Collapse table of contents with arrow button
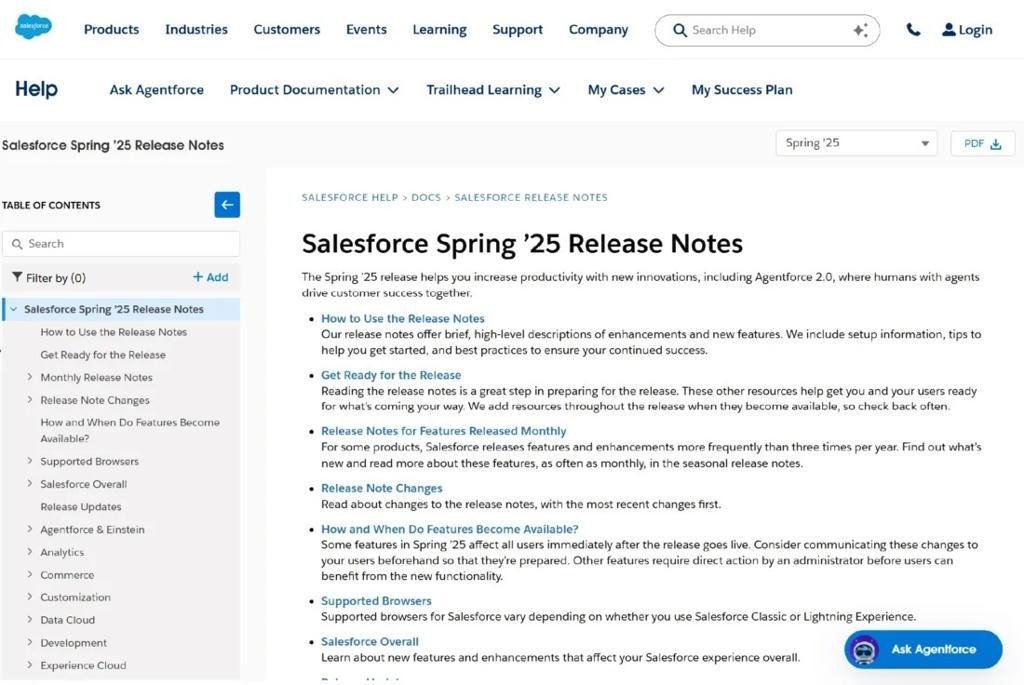This screenshot has height=685, width=1024. point(227,205)
